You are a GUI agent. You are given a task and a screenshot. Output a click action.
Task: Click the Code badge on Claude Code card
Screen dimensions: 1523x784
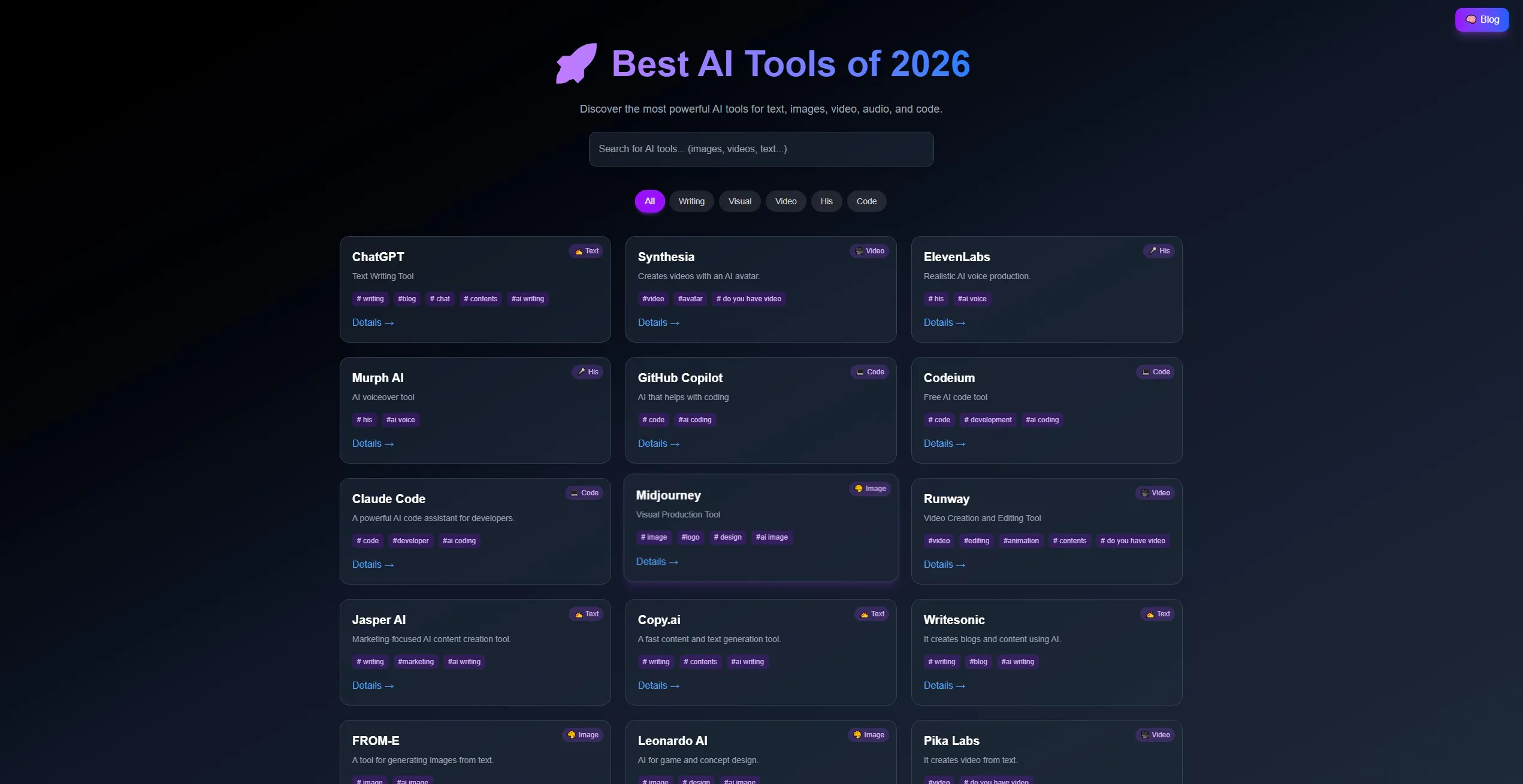click(x=584, y=493)
